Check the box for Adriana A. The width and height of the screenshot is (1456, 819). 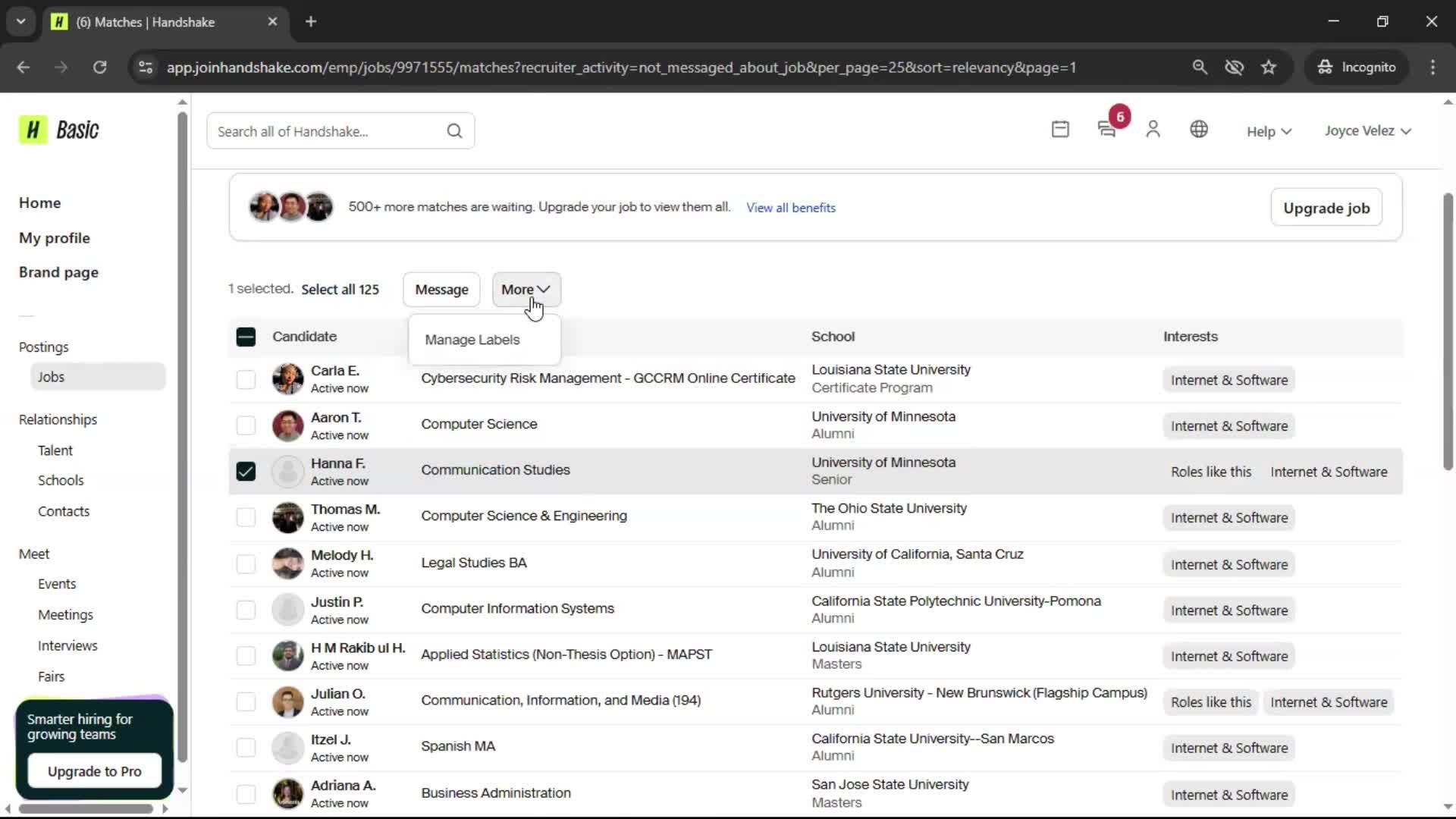tap(246, 794)
